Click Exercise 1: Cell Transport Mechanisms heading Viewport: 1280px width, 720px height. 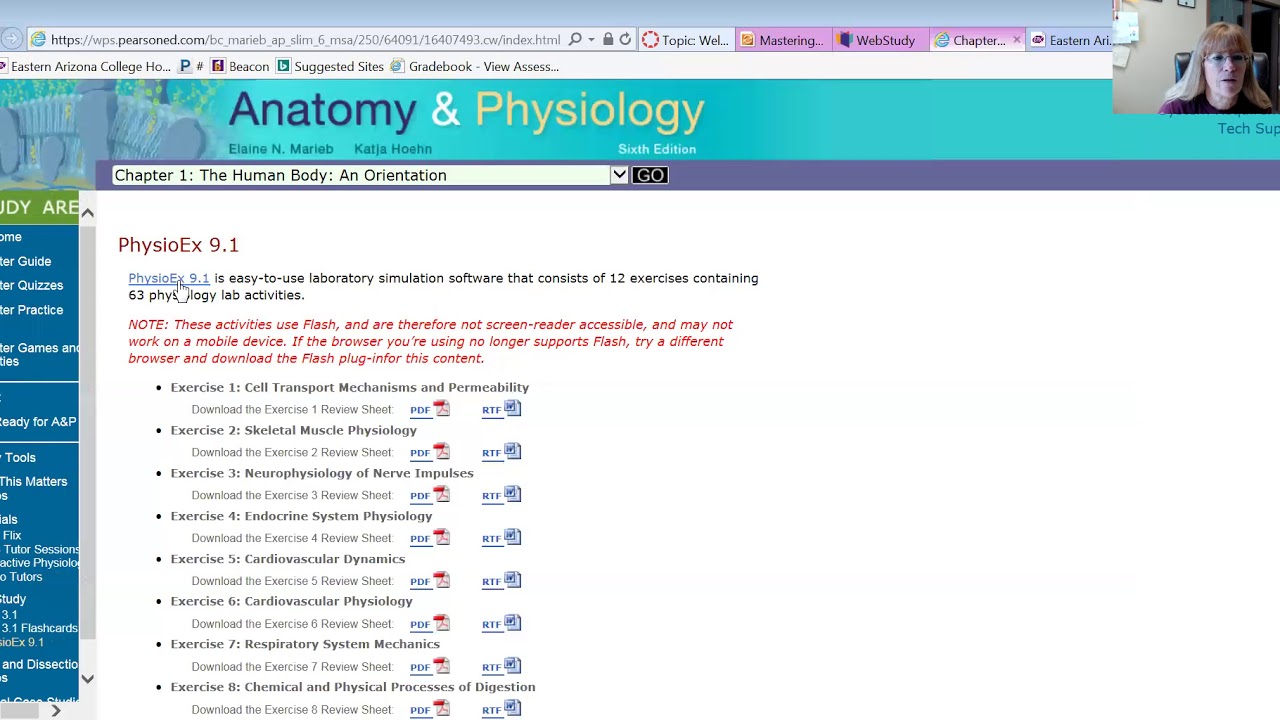pos(349,387)
